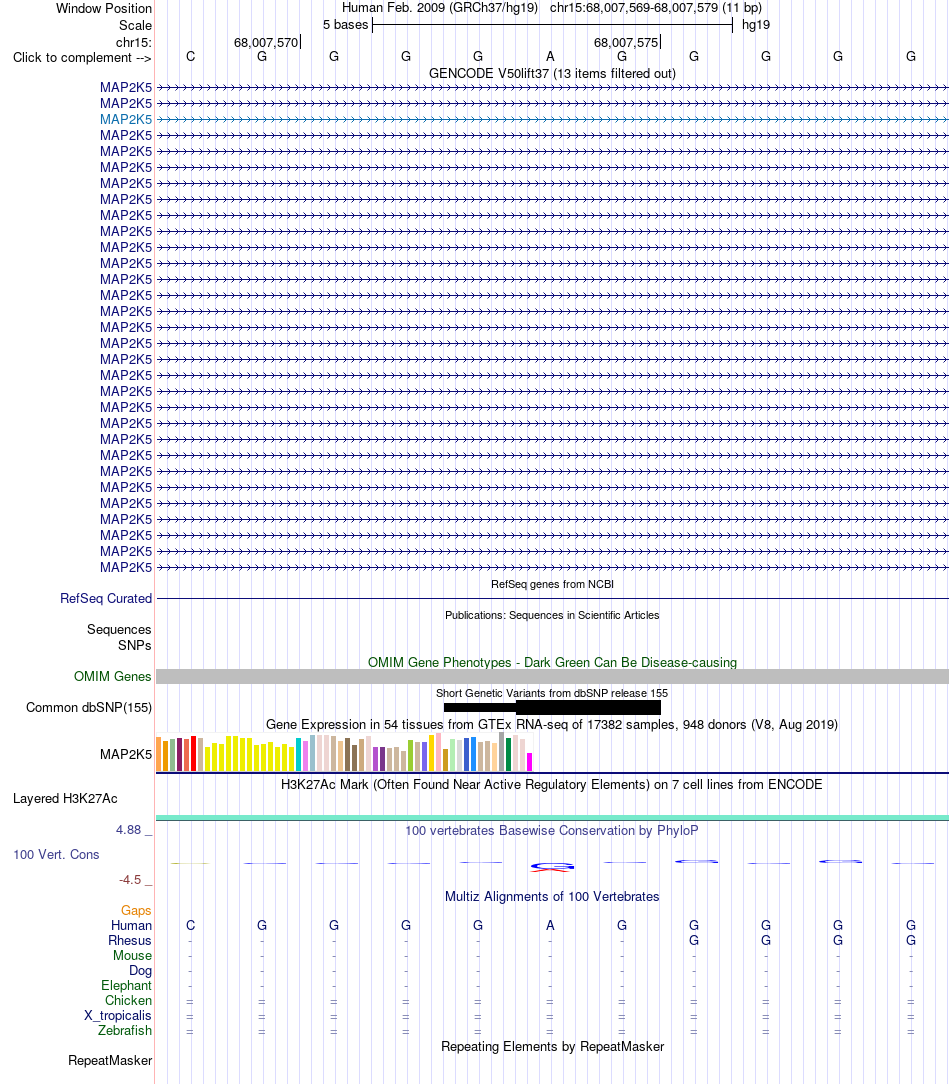Click the chr15:68,007,569-68,007,579 (11 bp) position text
The height and width of the screenshot is (1084, 950).
(x=655, y=8)
